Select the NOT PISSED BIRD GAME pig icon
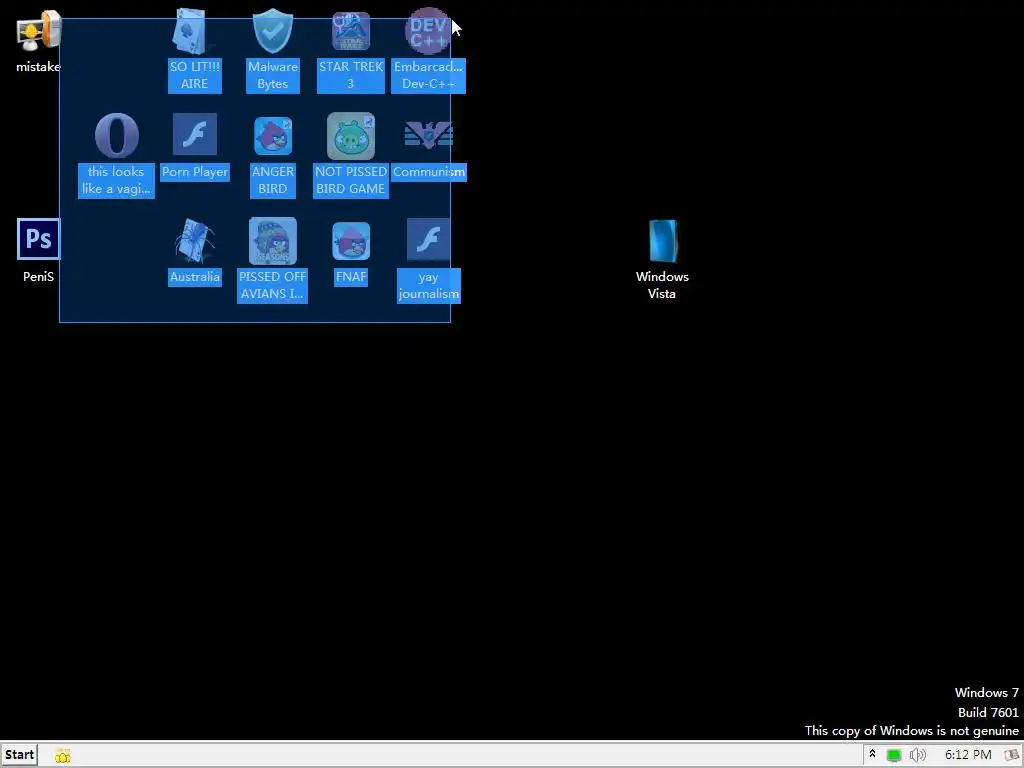This screenshot has height=768, width=1024. click(x=351, y=136)
